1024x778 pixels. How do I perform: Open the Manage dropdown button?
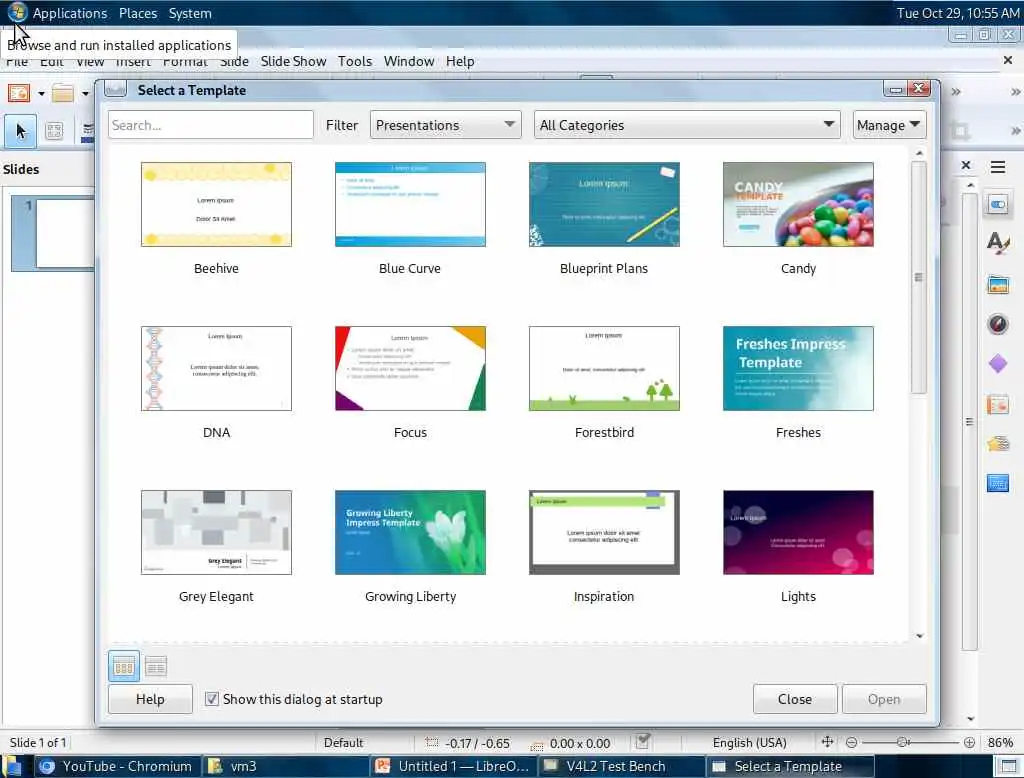[889, 125]
